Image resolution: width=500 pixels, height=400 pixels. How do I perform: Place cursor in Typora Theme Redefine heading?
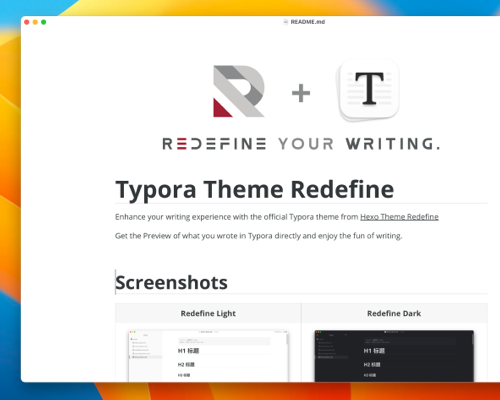coord(254,189)
